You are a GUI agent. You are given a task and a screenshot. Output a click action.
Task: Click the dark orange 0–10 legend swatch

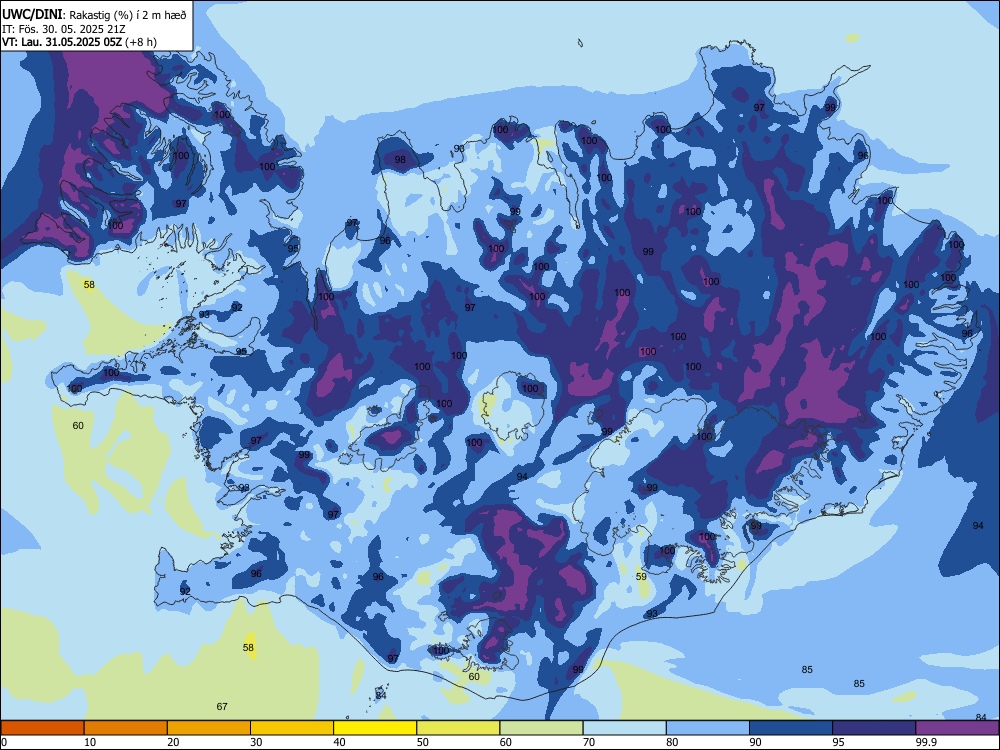pyautogui.click(x=42, y=728)
